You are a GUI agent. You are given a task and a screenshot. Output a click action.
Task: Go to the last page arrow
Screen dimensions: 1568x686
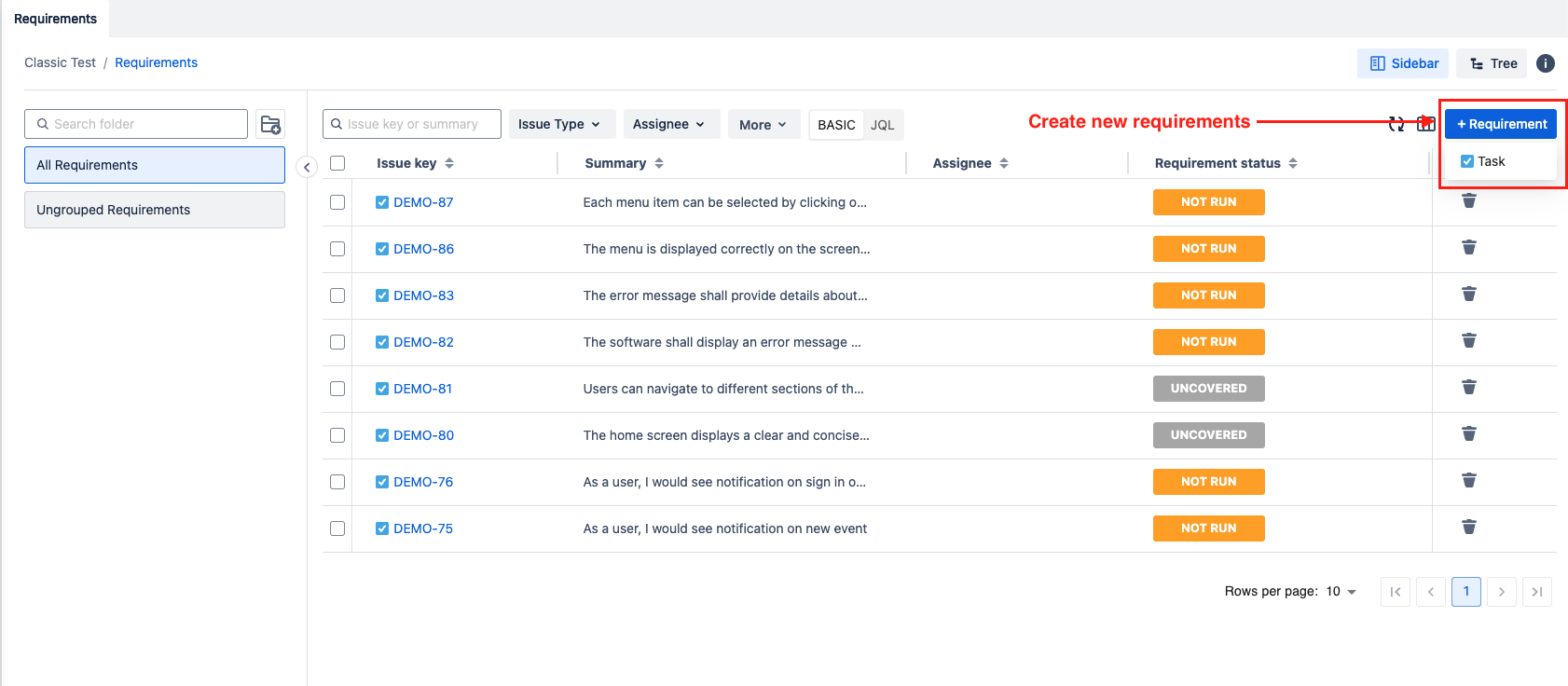click(x=1536, y=592)
